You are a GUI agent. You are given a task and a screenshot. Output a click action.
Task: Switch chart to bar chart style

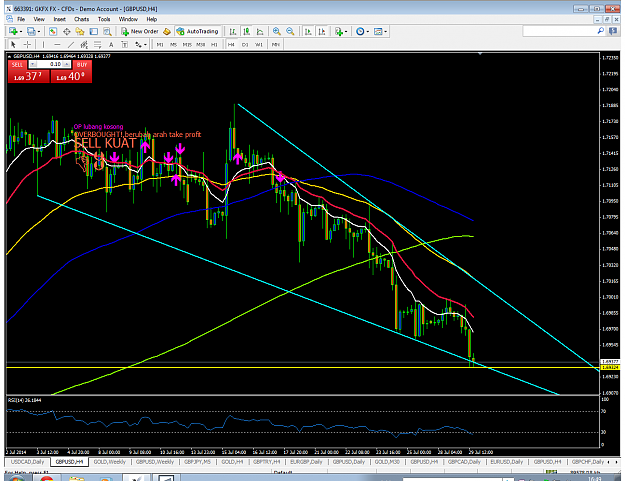point(233,31)
